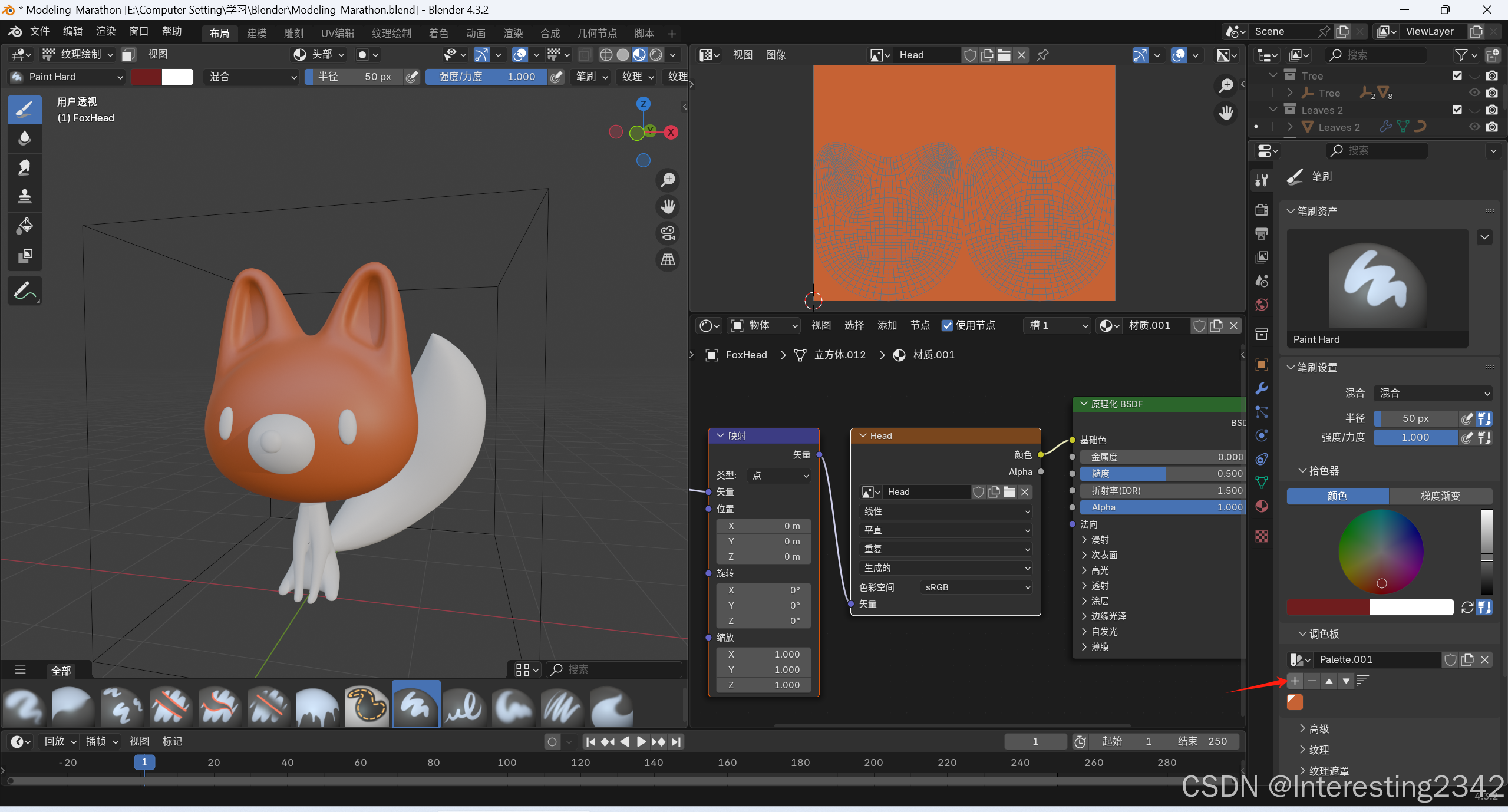The image size is (1508, 812).
Task: Open the 渲染 menu in the top menu bar
Action: (105, 31)
